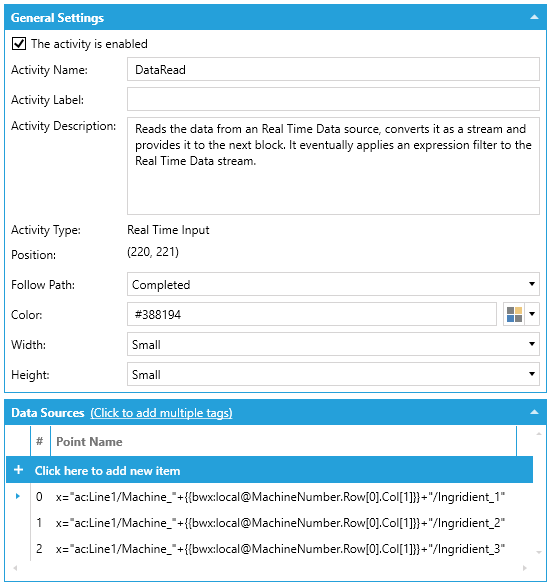The height and width of the screenshot is (584, 550).
Task: Click the # column header
Action: 40,441
